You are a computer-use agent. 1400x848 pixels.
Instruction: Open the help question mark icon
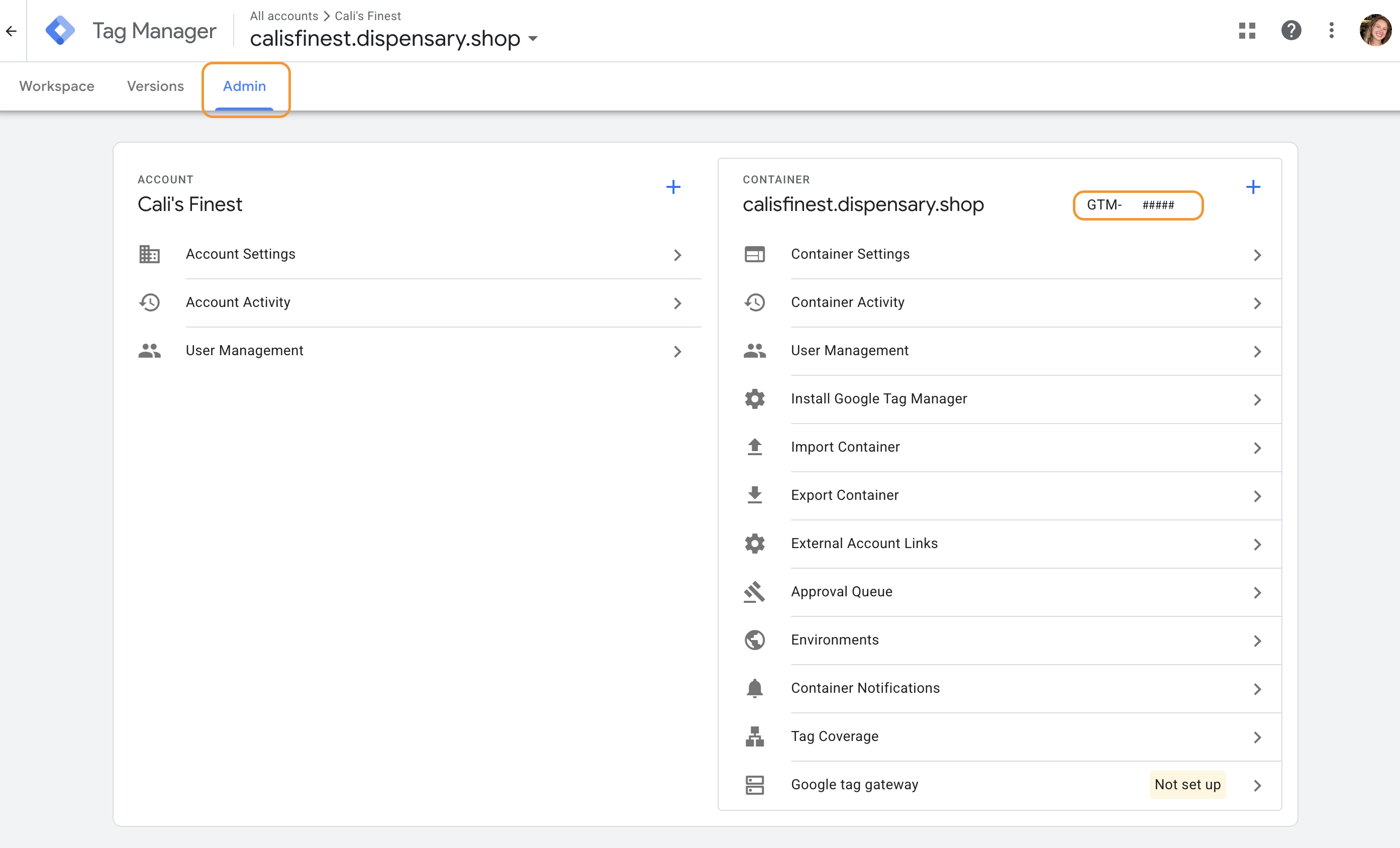tap(1291, 31)
